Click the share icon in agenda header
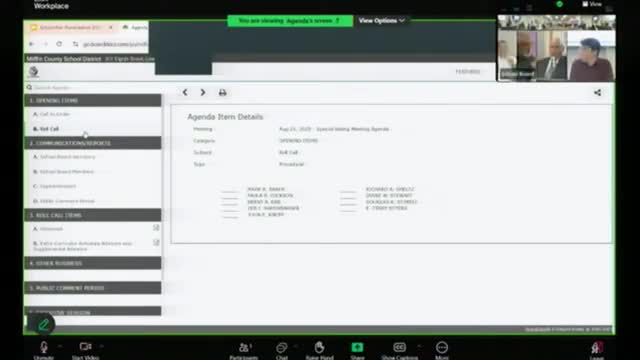The height and width of the screenshot is (360, 640). point(597,93)
